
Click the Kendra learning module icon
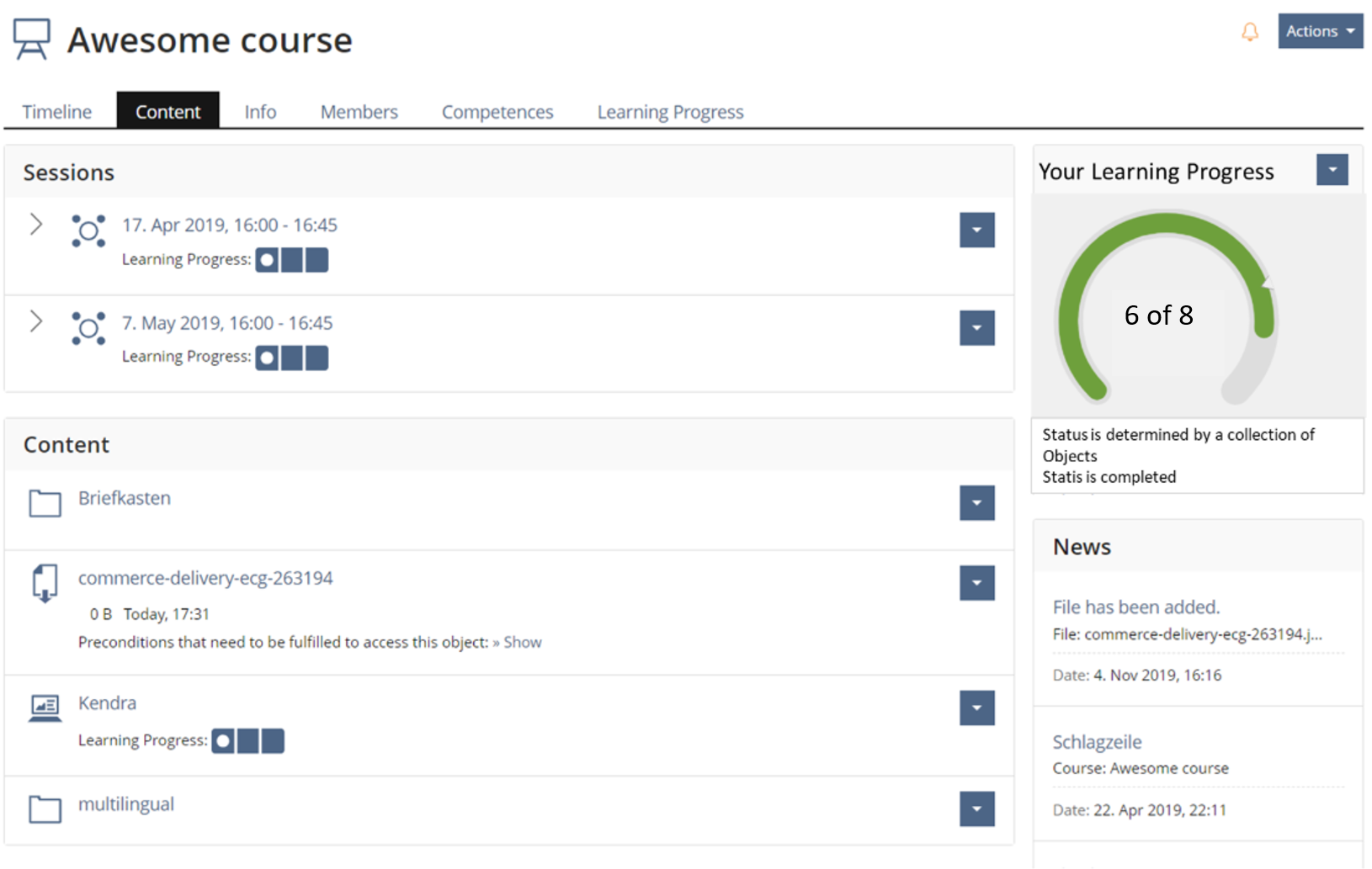click(45, 707)
